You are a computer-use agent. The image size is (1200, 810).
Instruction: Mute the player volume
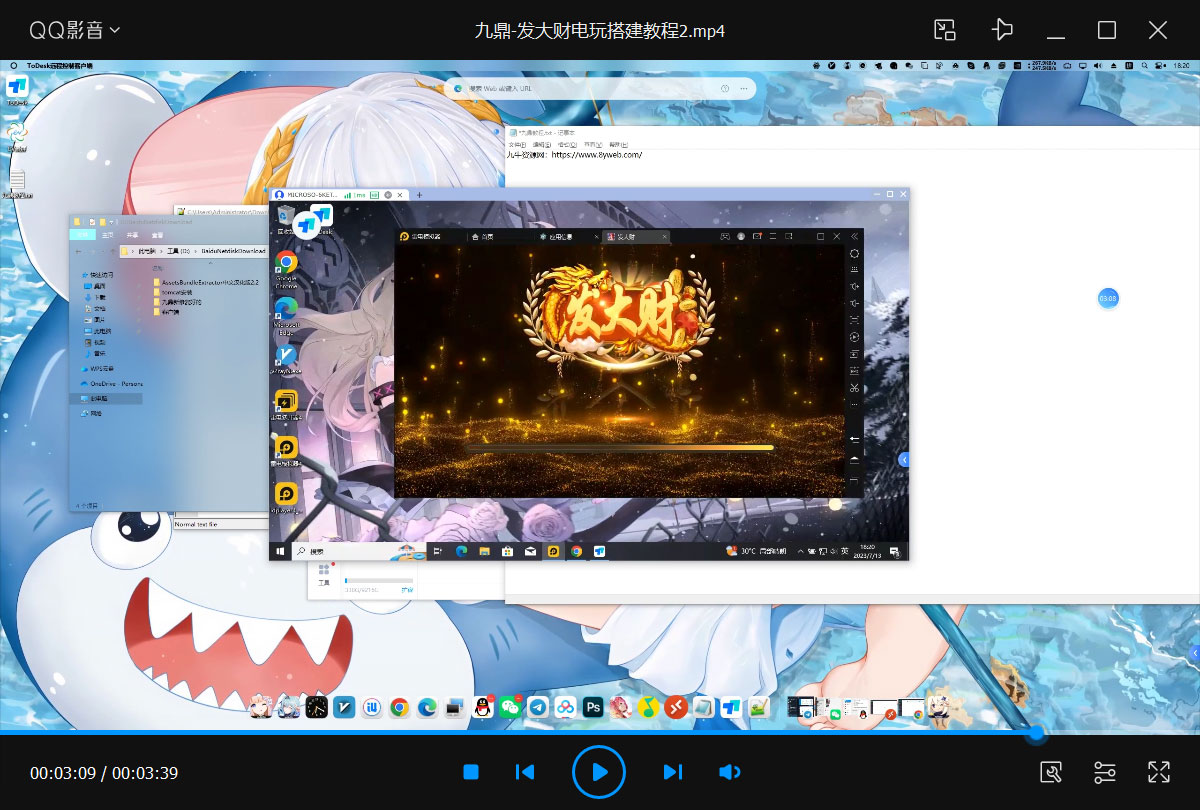[730, 772]
